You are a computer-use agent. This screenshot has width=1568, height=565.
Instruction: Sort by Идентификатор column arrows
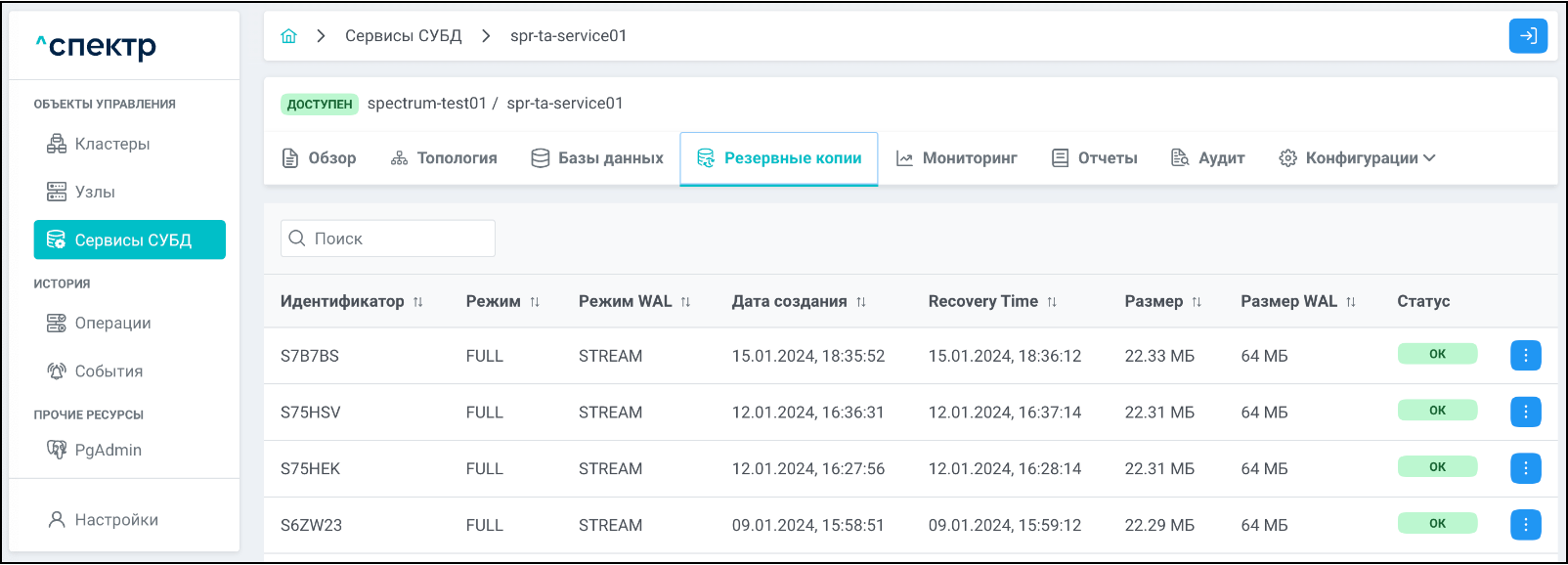[x=418, y=302]
